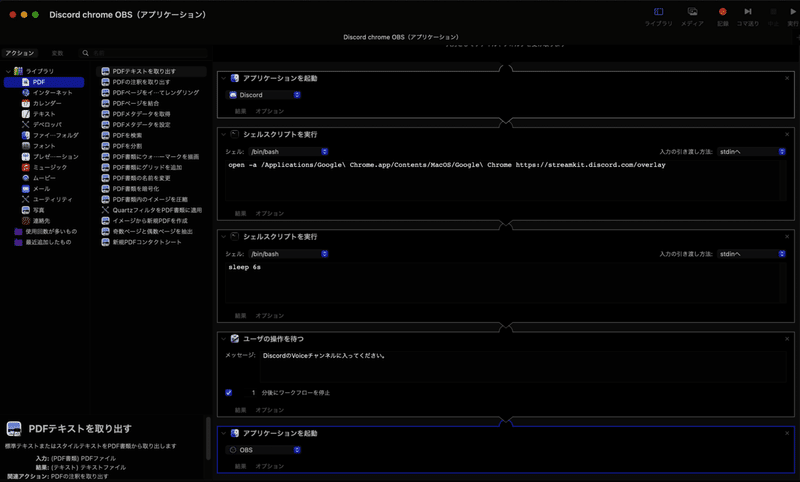Remove the ユーザの操作を待つ action with its X
This screenshot has height=482, width=800.
pos(787,339)
